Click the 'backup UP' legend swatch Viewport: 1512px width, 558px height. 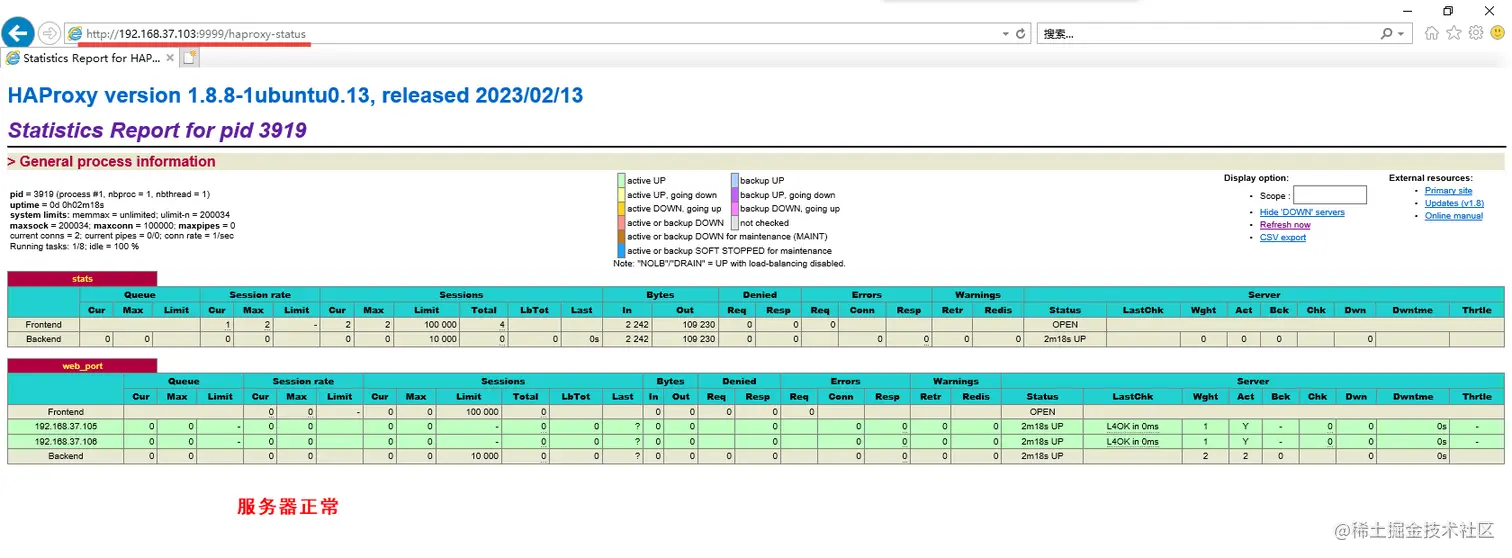[x=734, y=181]
